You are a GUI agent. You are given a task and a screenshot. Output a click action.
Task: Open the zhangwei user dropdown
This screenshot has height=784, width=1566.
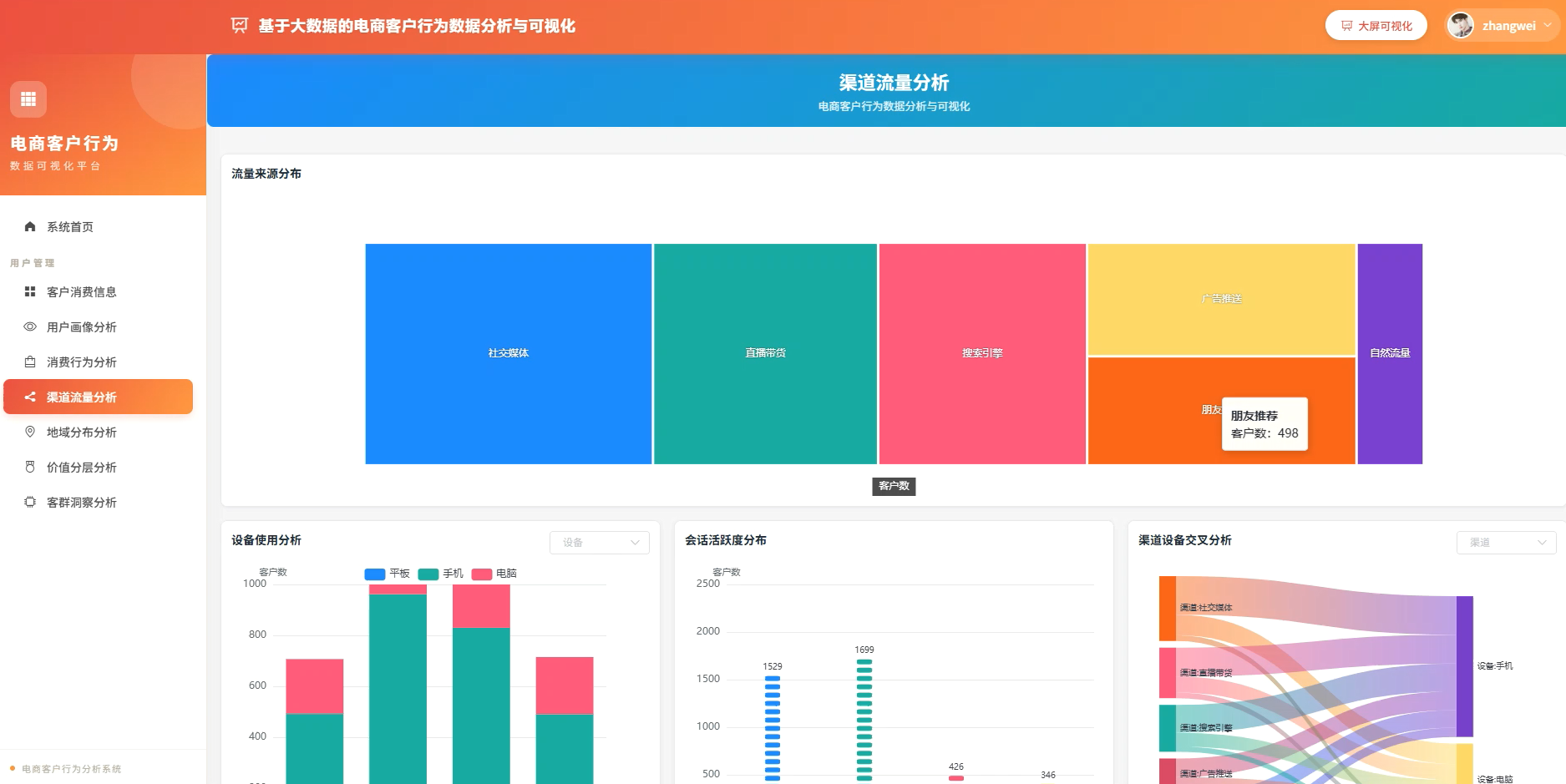point(1503,26)
